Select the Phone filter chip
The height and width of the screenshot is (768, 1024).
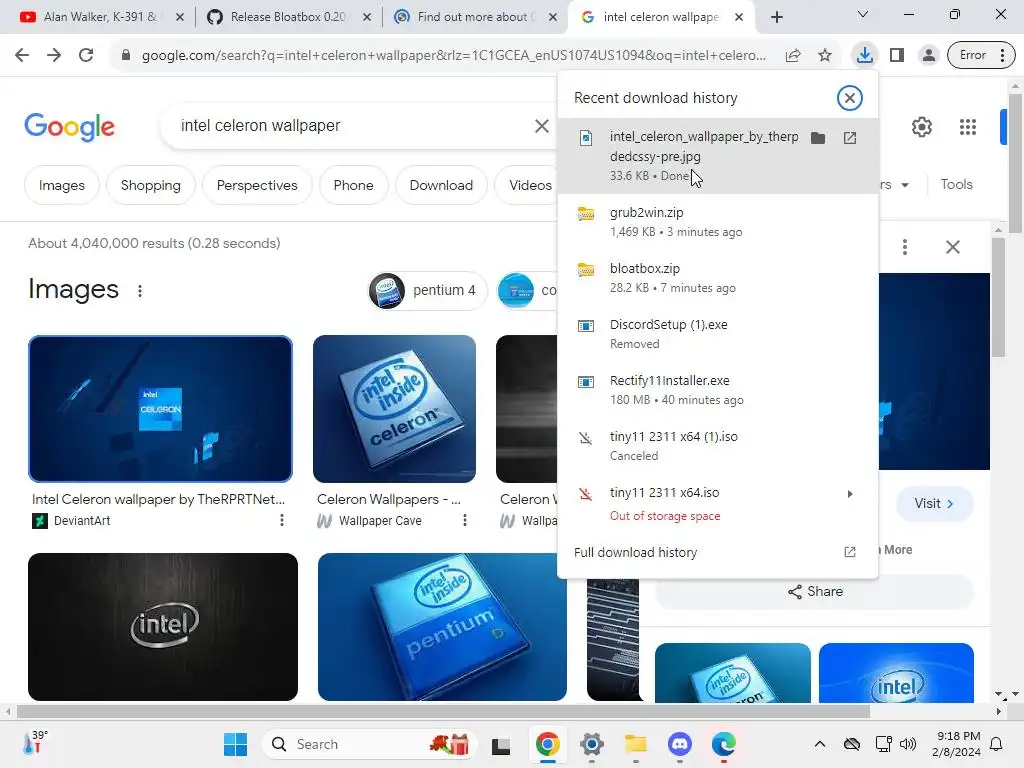353,185
